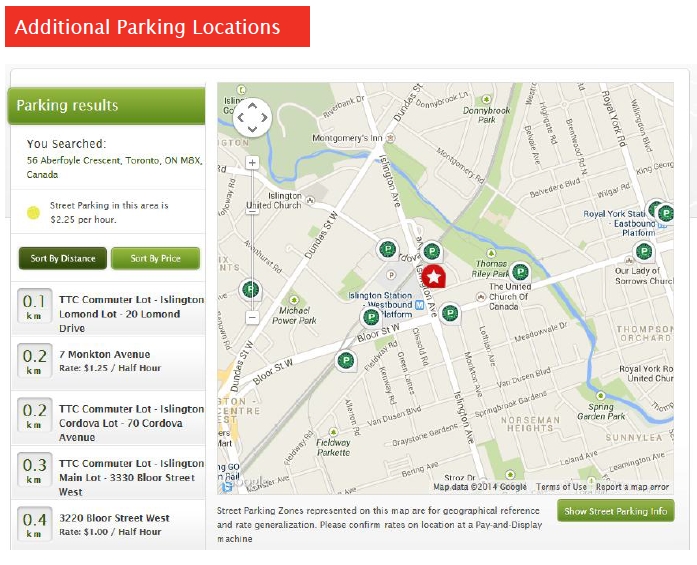
Task: Click Report a map error link
Action: point(632,487)
